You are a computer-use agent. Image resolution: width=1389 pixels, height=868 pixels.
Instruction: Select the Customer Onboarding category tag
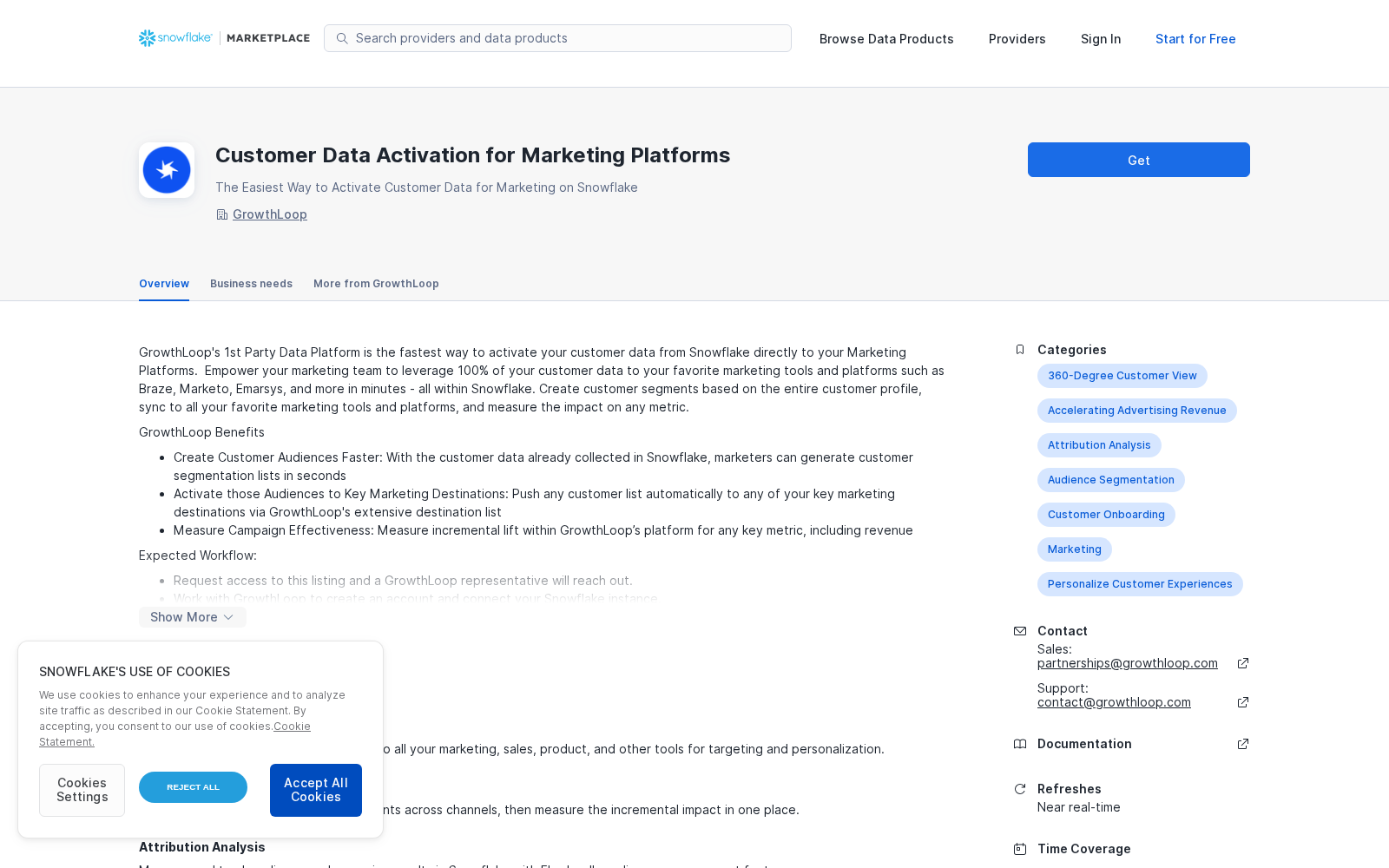[1106, 515]
